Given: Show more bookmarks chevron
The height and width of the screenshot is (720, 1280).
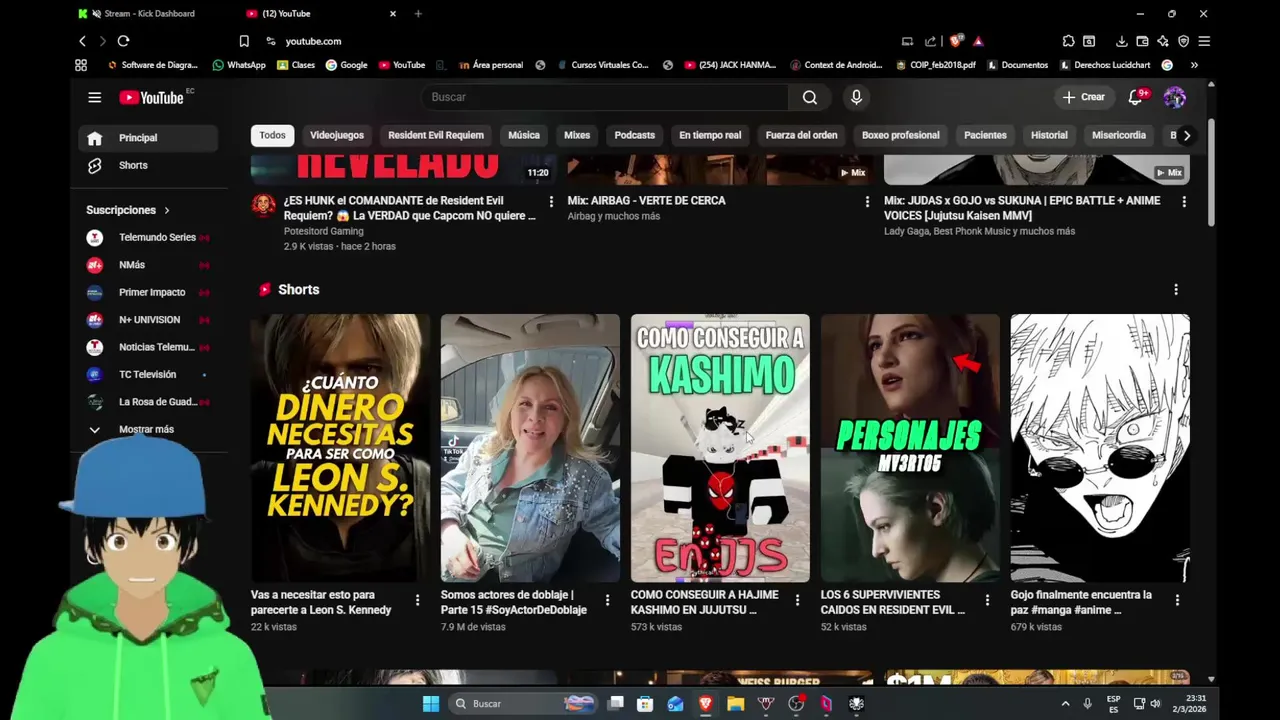Looking at the screenshot, I should (1194, 65).
